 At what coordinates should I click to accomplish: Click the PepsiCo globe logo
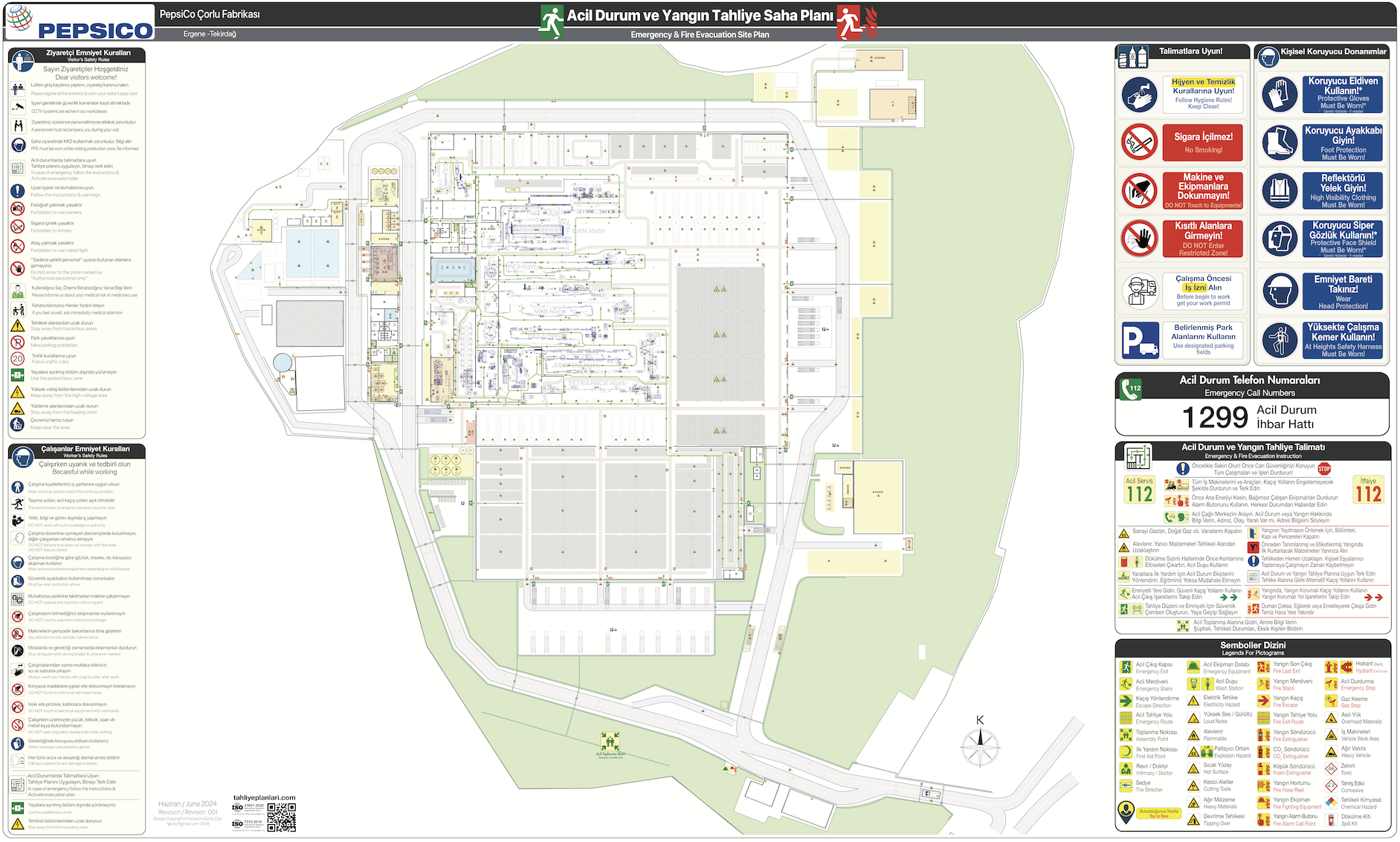coord(20,20)
